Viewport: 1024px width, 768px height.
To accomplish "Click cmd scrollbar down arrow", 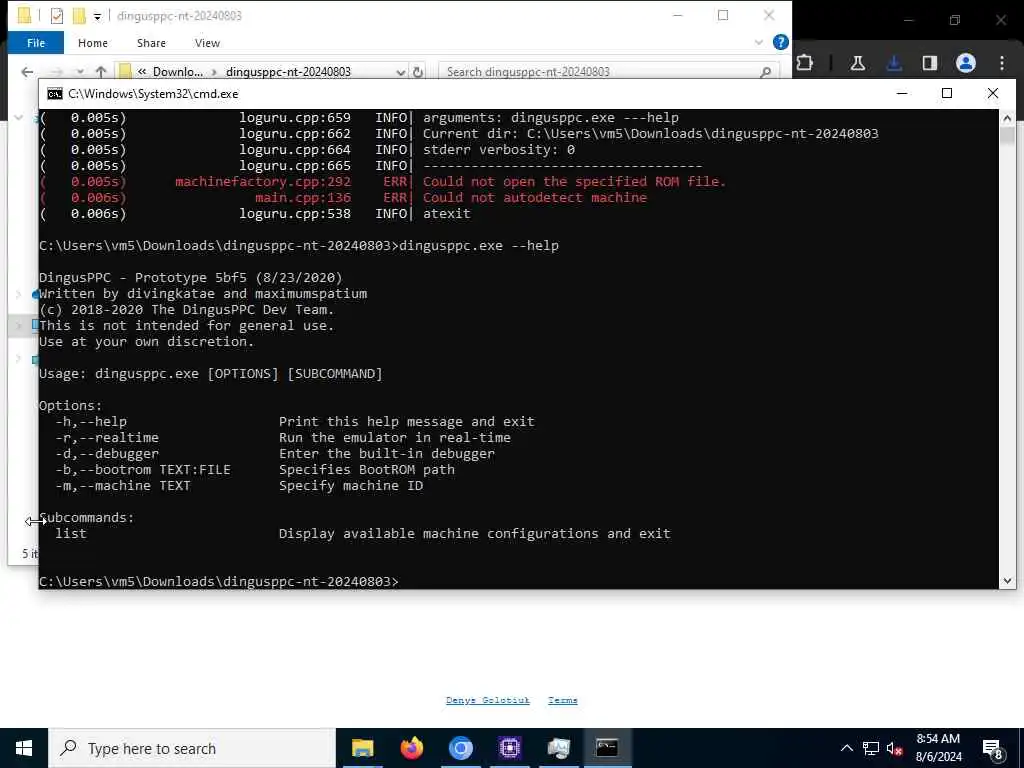I will click(1007, 581).
